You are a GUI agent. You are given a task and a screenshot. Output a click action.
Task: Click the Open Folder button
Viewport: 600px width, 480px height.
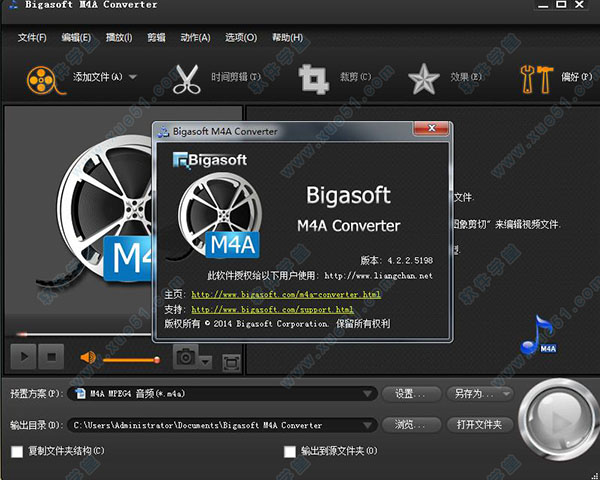[480, 424]
